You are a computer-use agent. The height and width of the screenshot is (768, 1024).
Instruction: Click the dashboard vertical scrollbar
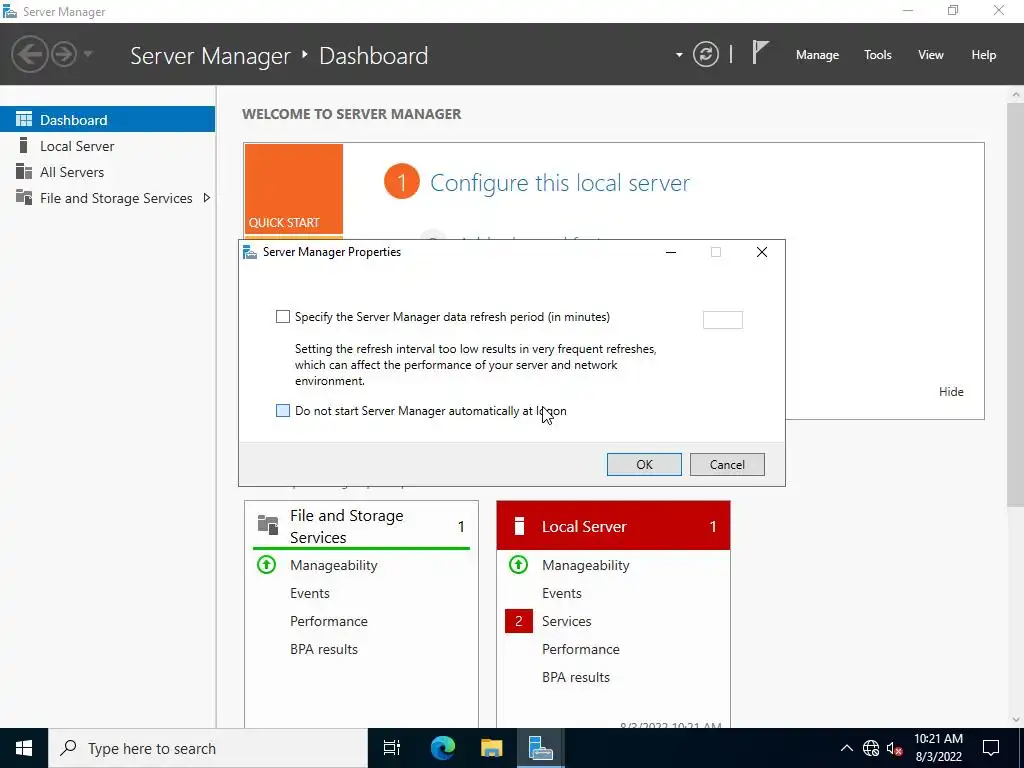[1016, 303]
